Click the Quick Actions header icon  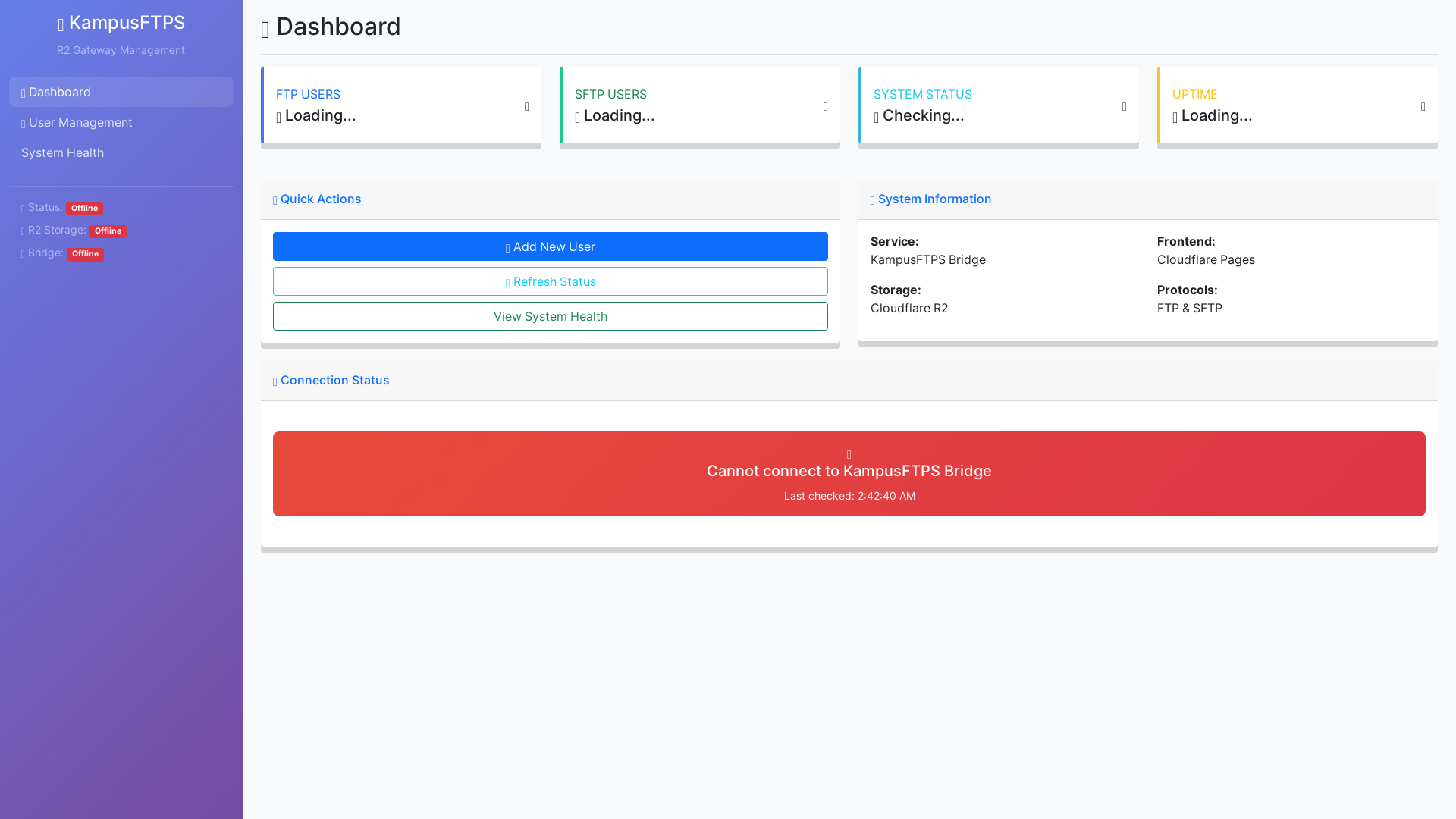click(x=275, y=201)
